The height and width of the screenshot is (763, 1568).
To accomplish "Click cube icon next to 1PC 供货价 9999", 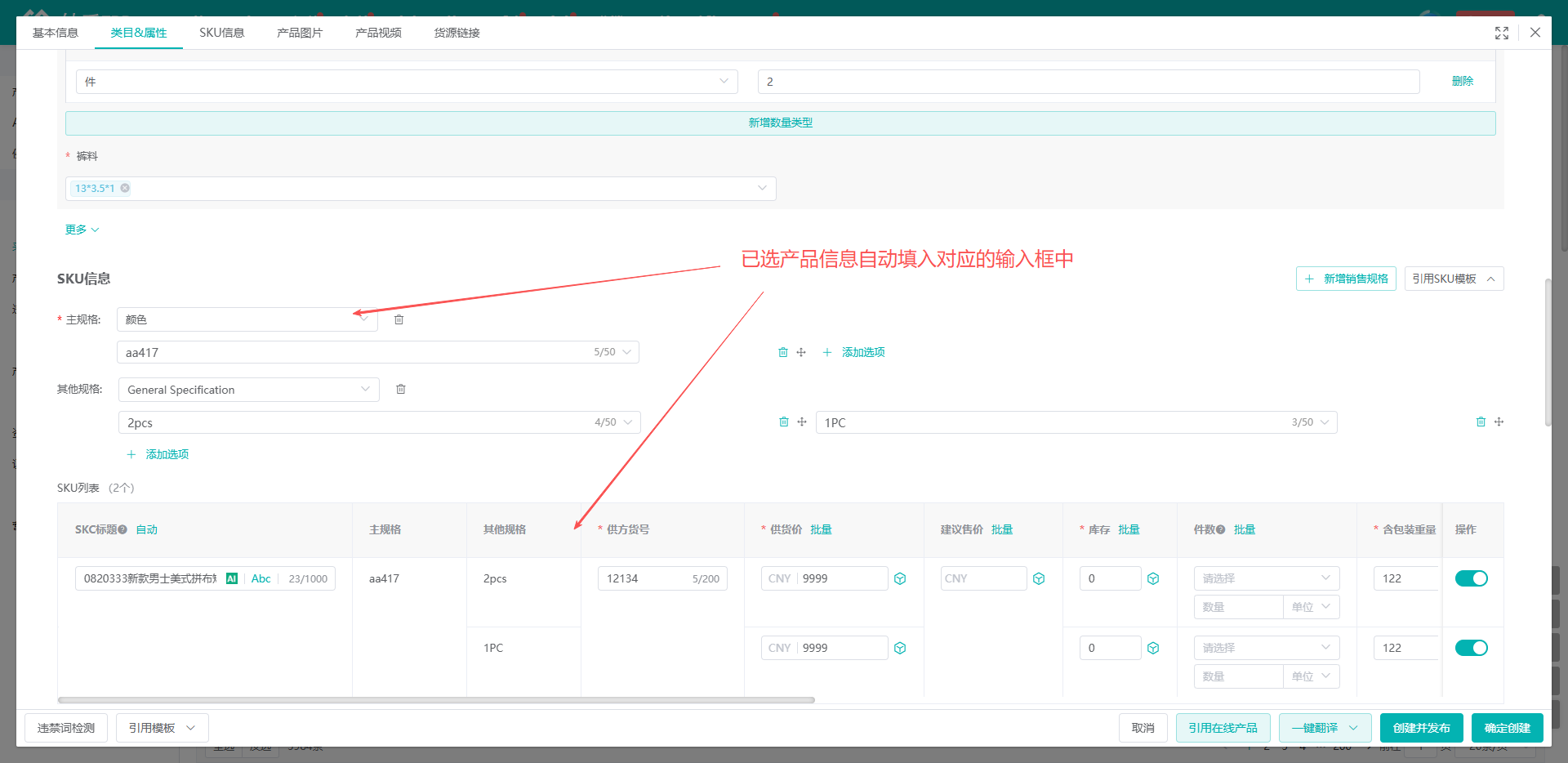I will coord(900,648).
